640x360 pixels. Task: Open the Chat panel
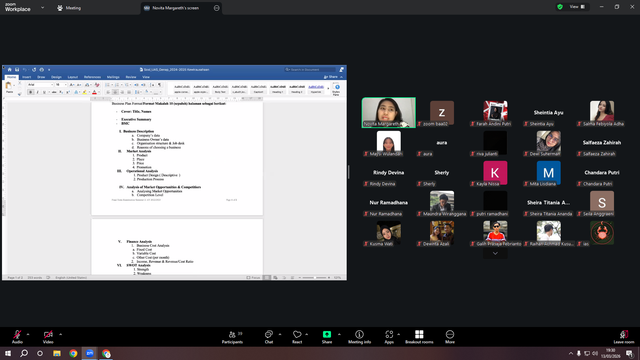coord(269,337)
